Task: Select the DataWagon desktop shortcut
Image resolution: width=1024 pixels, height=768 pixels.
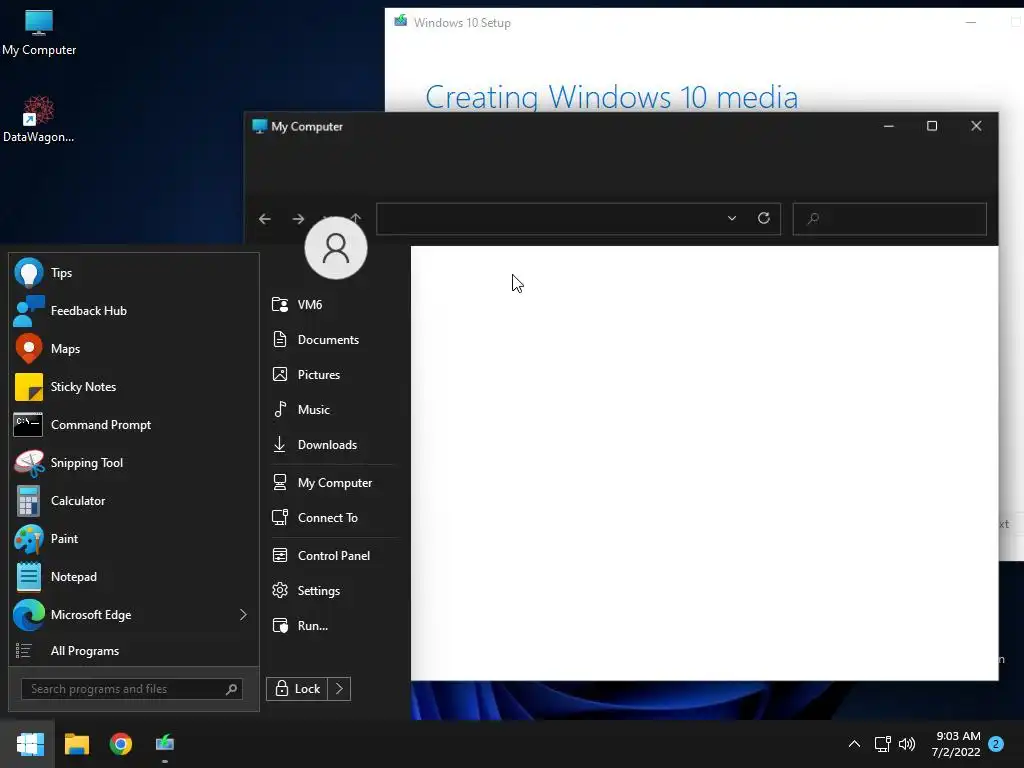Action: tap(39, 120)
